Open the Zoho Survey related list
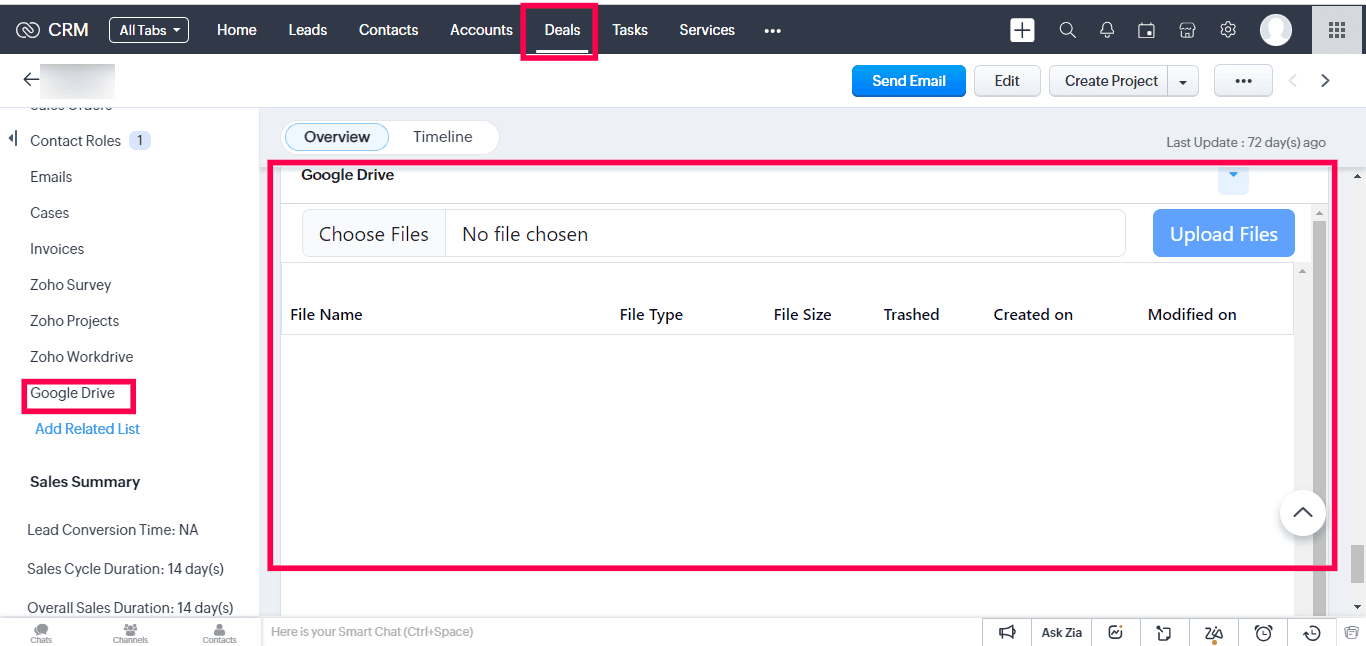Viewport: 1366px width, 646px height. point(71,285)
